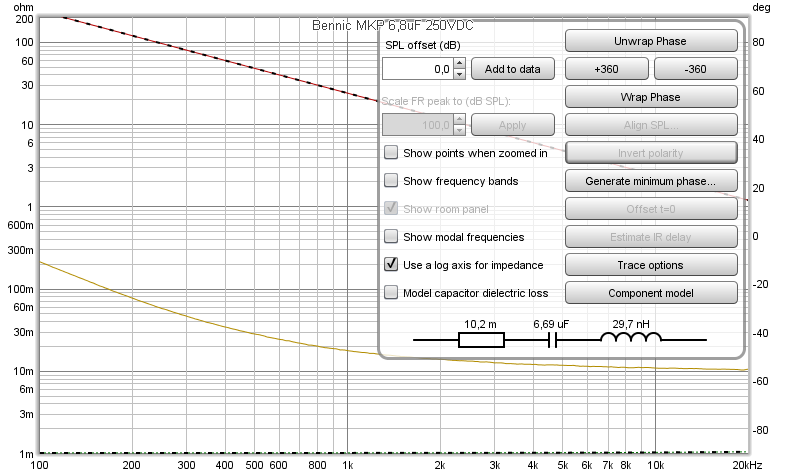The width and height of the screenshot is (800, 476).
Task: Open the Component model button
Action: (651, 293)
